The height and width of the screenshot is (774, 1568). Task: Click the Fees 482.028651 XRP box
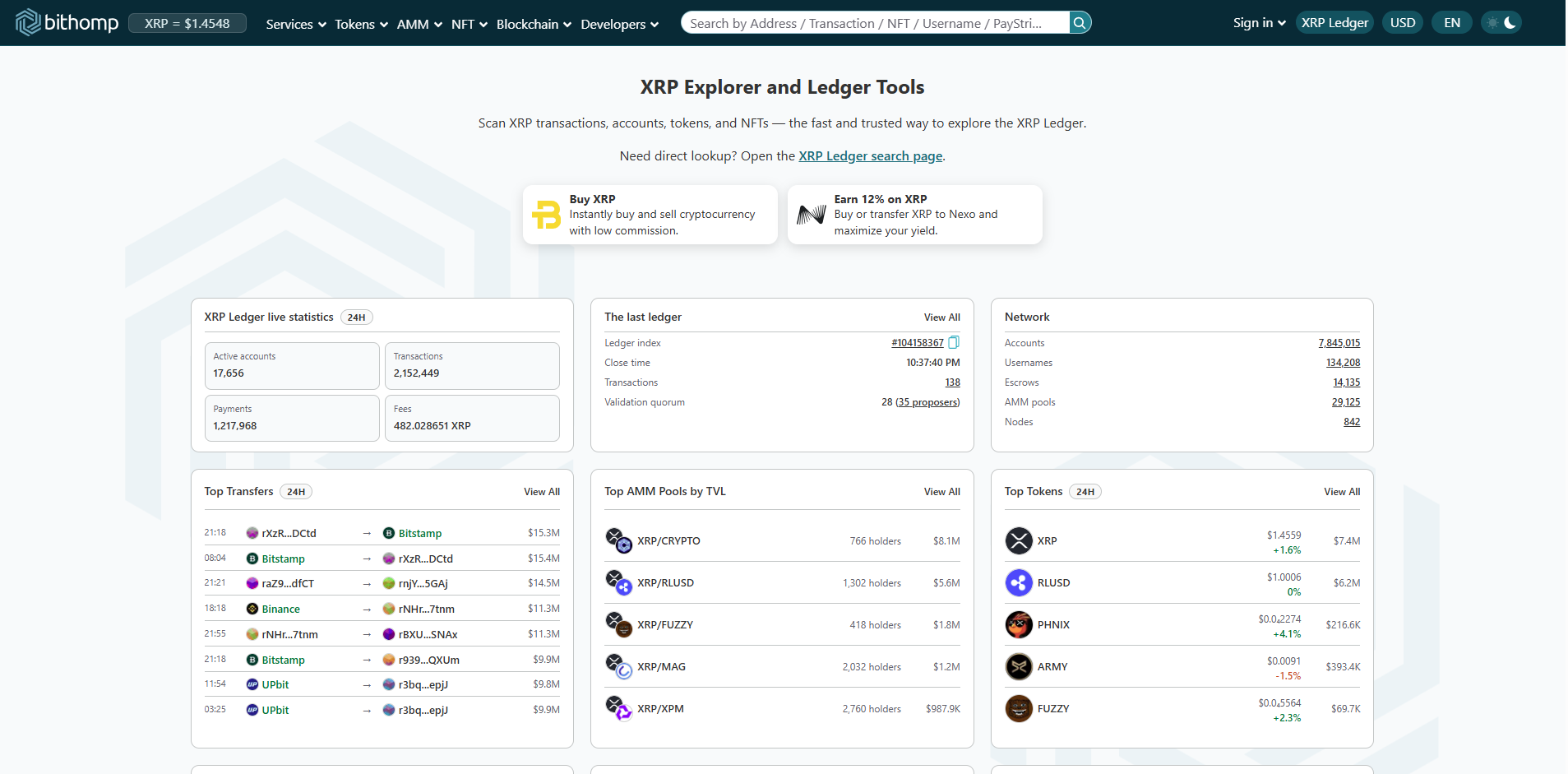click(x=472, y=419)
